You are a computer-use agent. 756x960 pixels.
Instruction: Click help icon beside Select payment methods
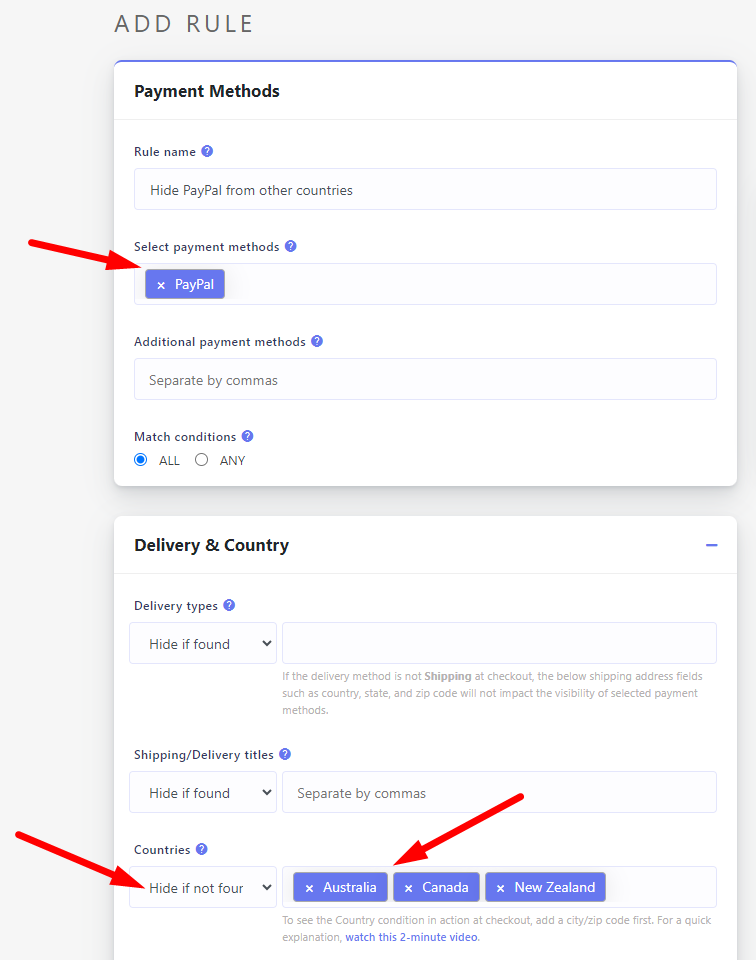click(x=291, y=246)
